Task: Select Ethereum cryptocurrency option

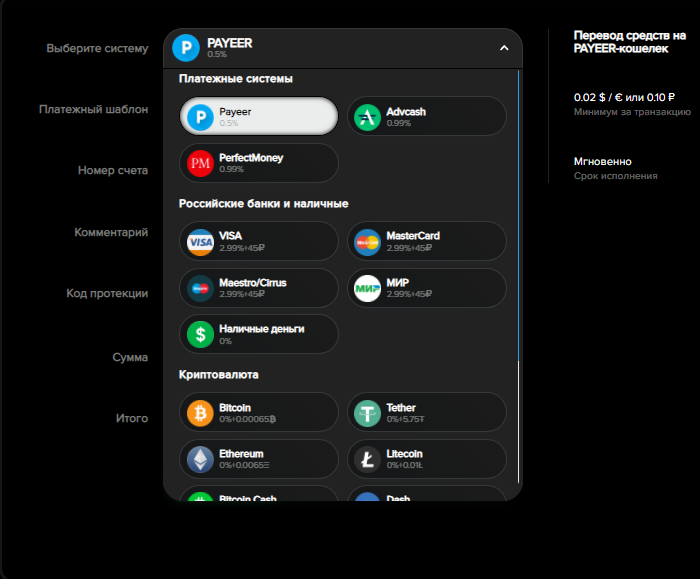Action: click(259, 459)
